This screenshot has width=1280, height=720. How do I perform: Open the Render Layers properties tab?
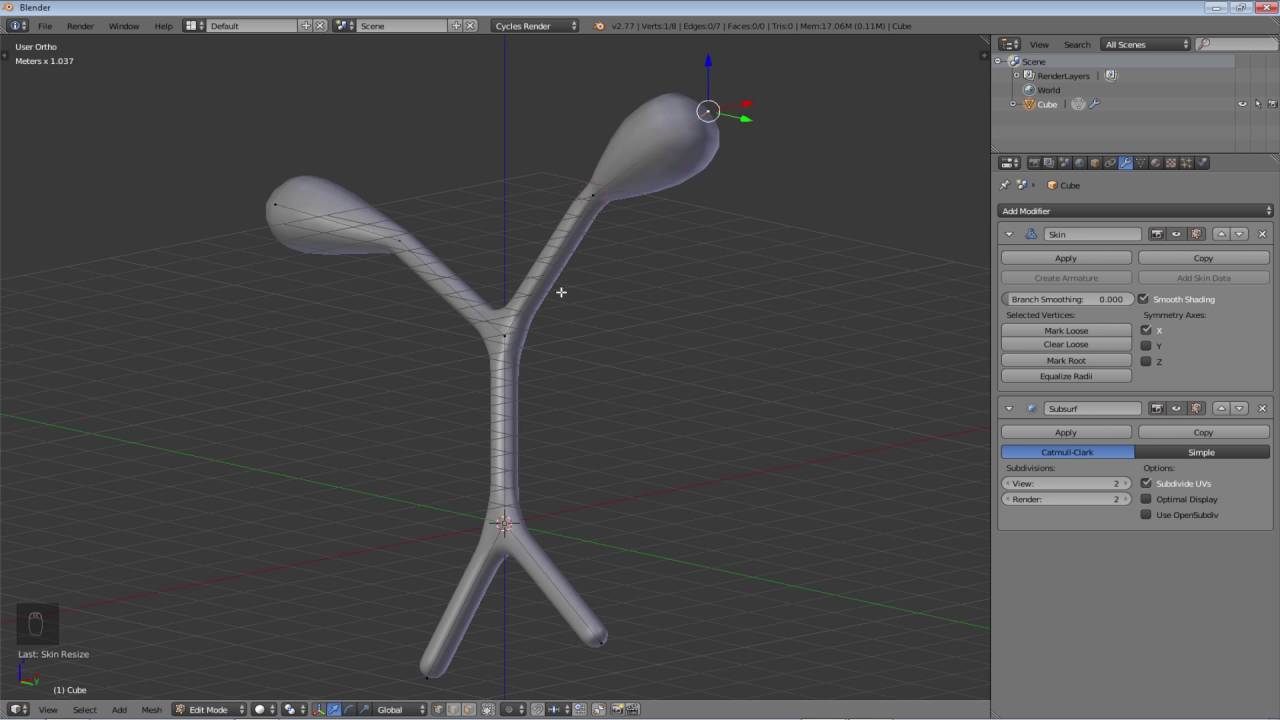point(1048,163)
